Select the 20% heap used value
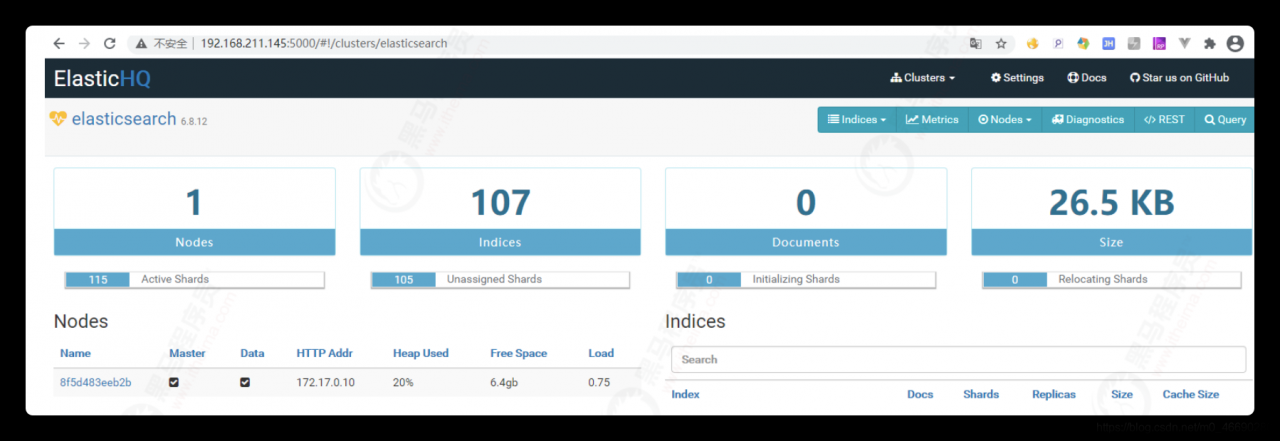 pos(403,383)
